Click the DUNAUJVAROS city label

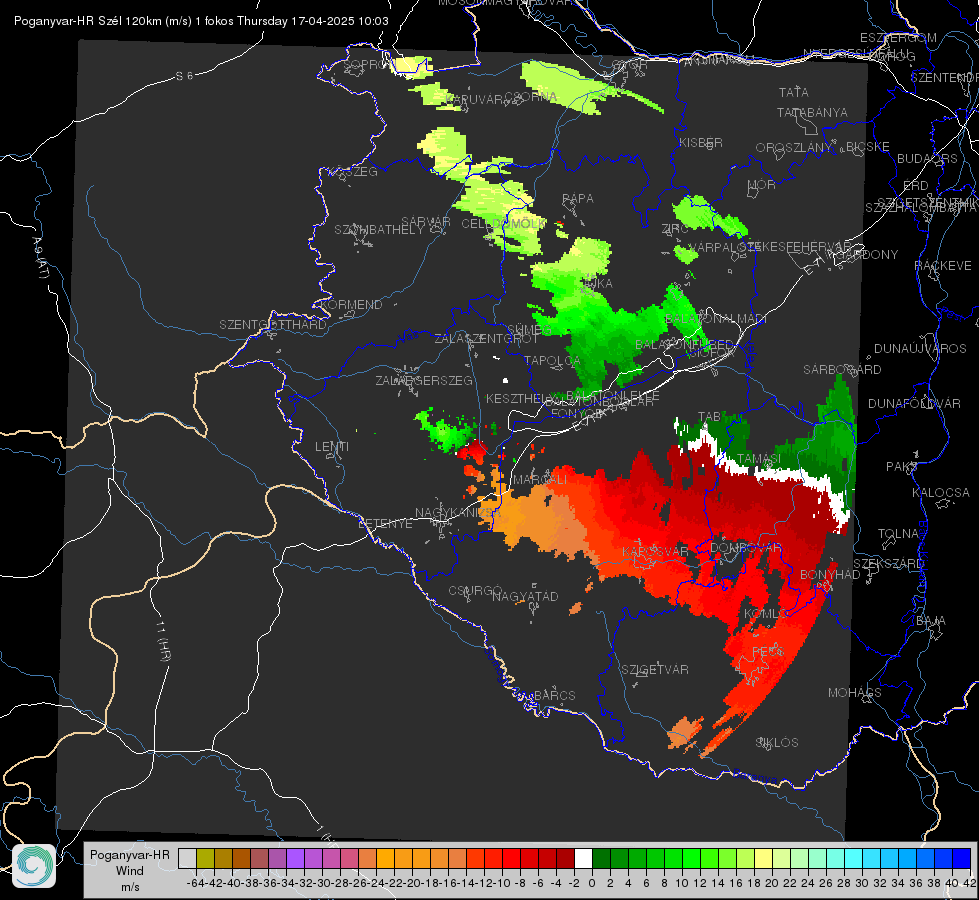pyautogui.click(x=920, y=349)
